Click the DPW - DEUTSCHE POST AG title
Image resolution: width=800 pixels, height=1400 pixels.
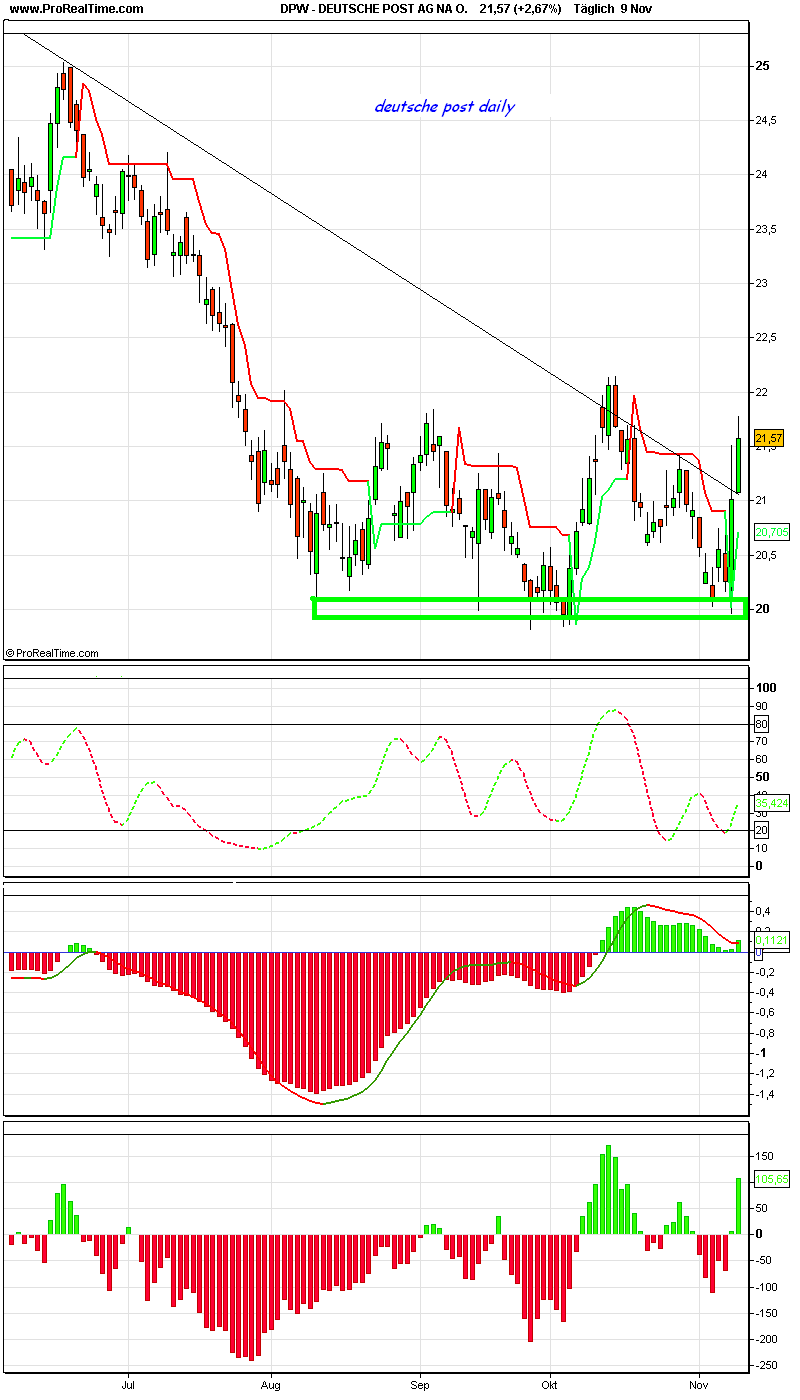(375, 10)
